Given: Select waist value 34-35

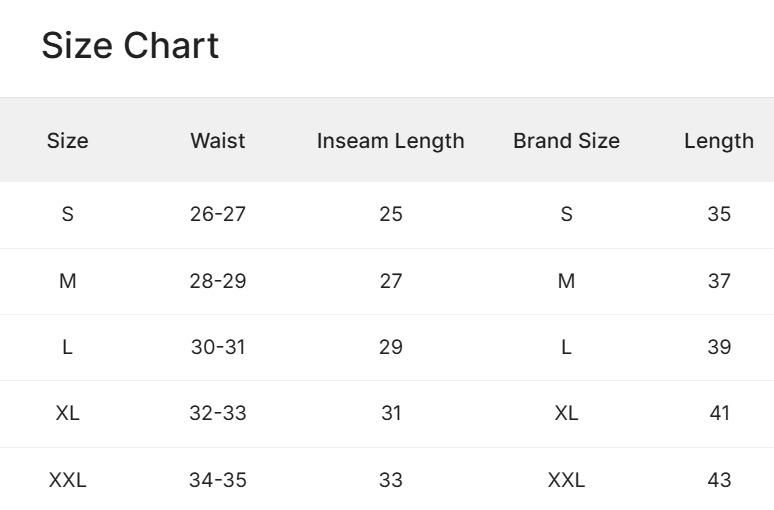Looking at the screenshot, I should (217, 480).
